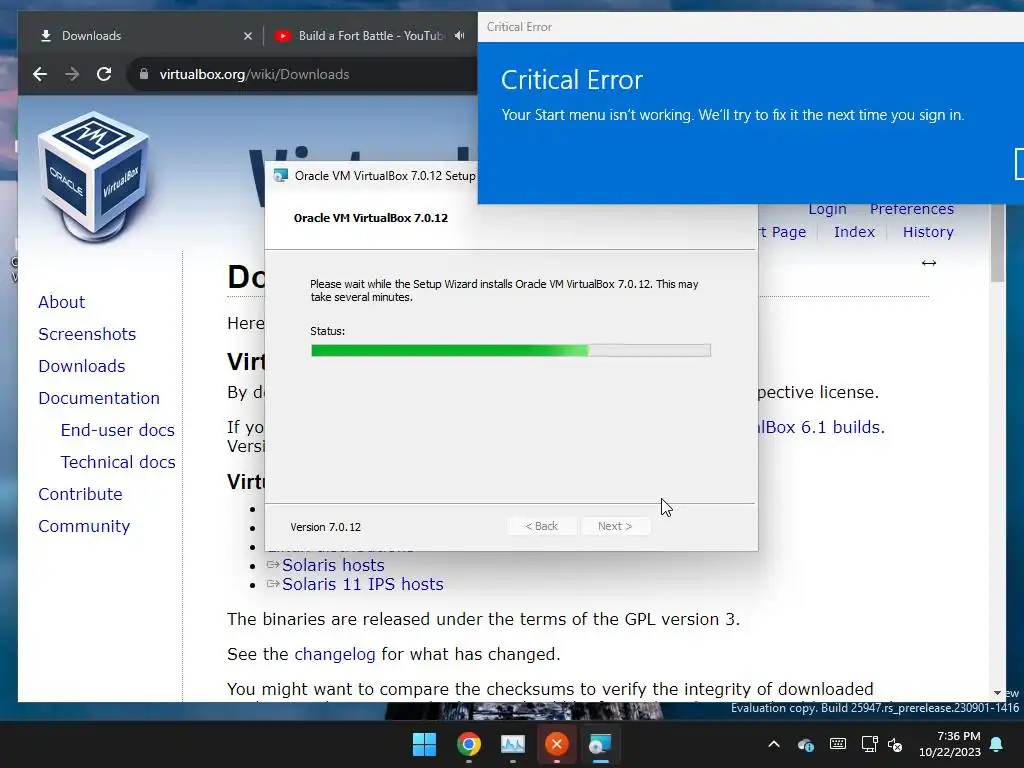Switch to the Build a Fort Battle YouTube tab

[x=370, y=36]
